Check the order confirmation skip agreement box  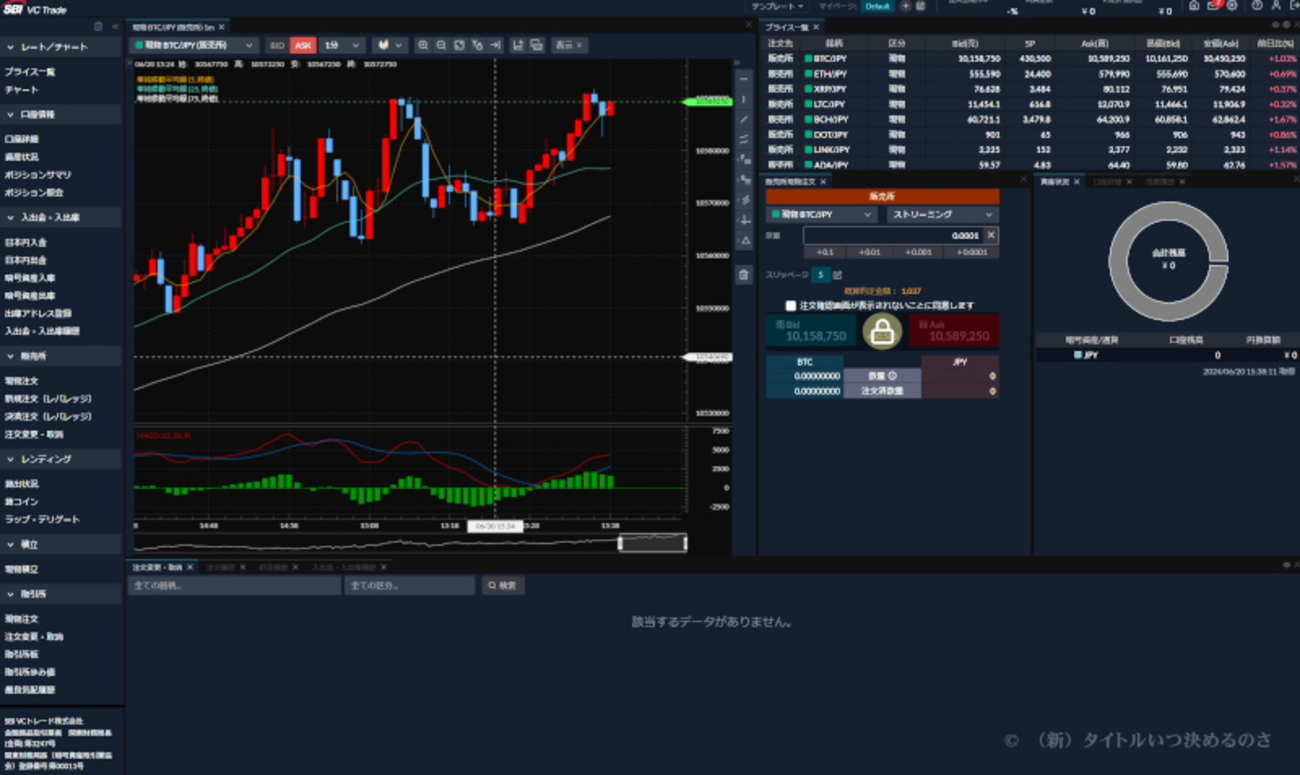(791, 306)
